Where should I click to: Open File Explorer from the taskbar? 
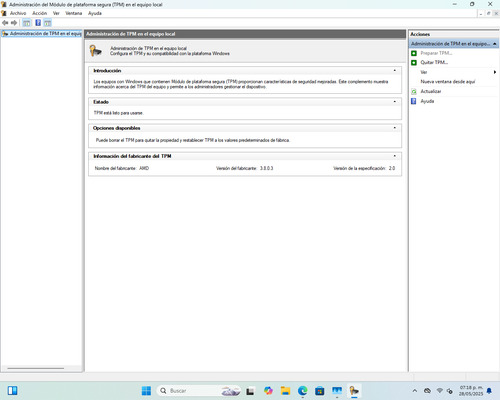pos(285,391)
